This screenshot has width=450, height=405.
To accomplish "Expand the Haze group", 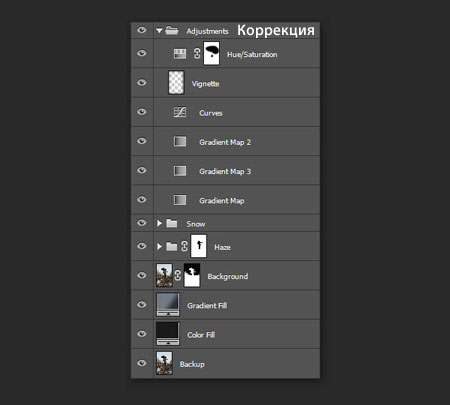I will [159, 246].
